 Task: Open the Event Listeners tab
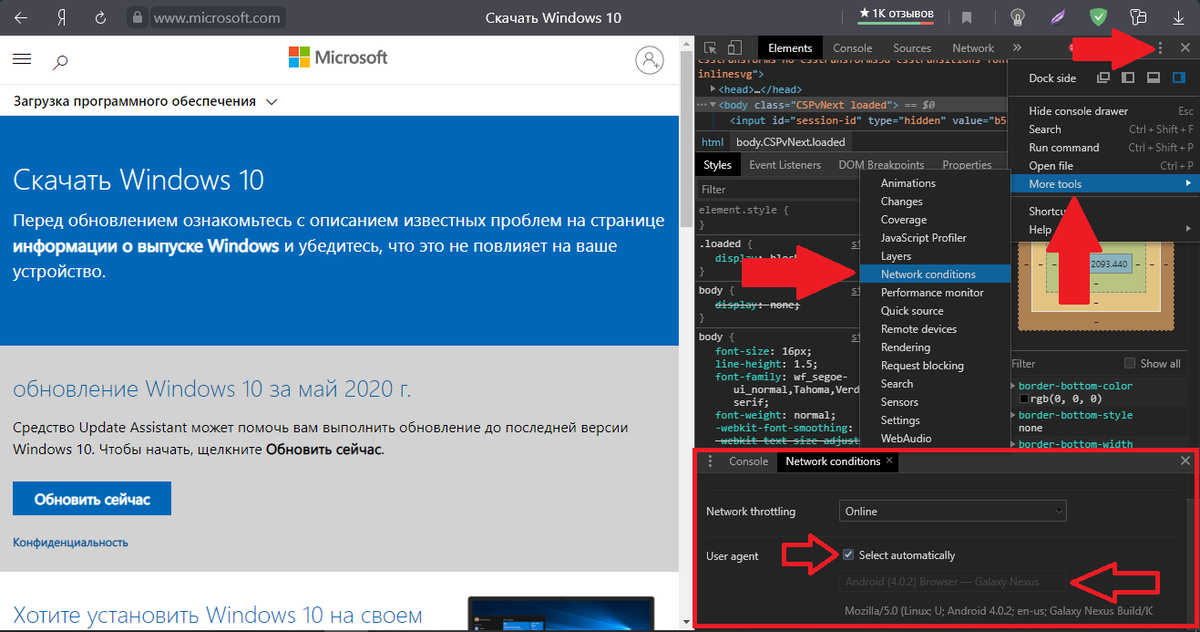pos(785,165)
